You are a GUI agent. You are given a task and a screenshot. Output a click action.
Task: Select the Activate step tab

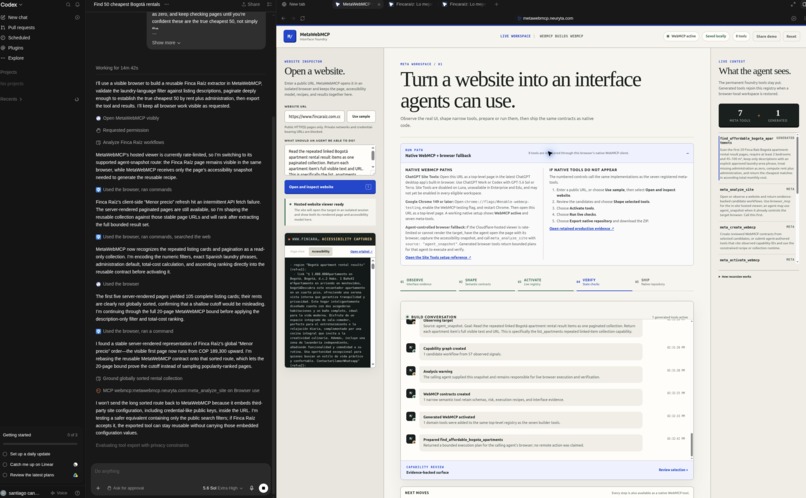(545, 283)
